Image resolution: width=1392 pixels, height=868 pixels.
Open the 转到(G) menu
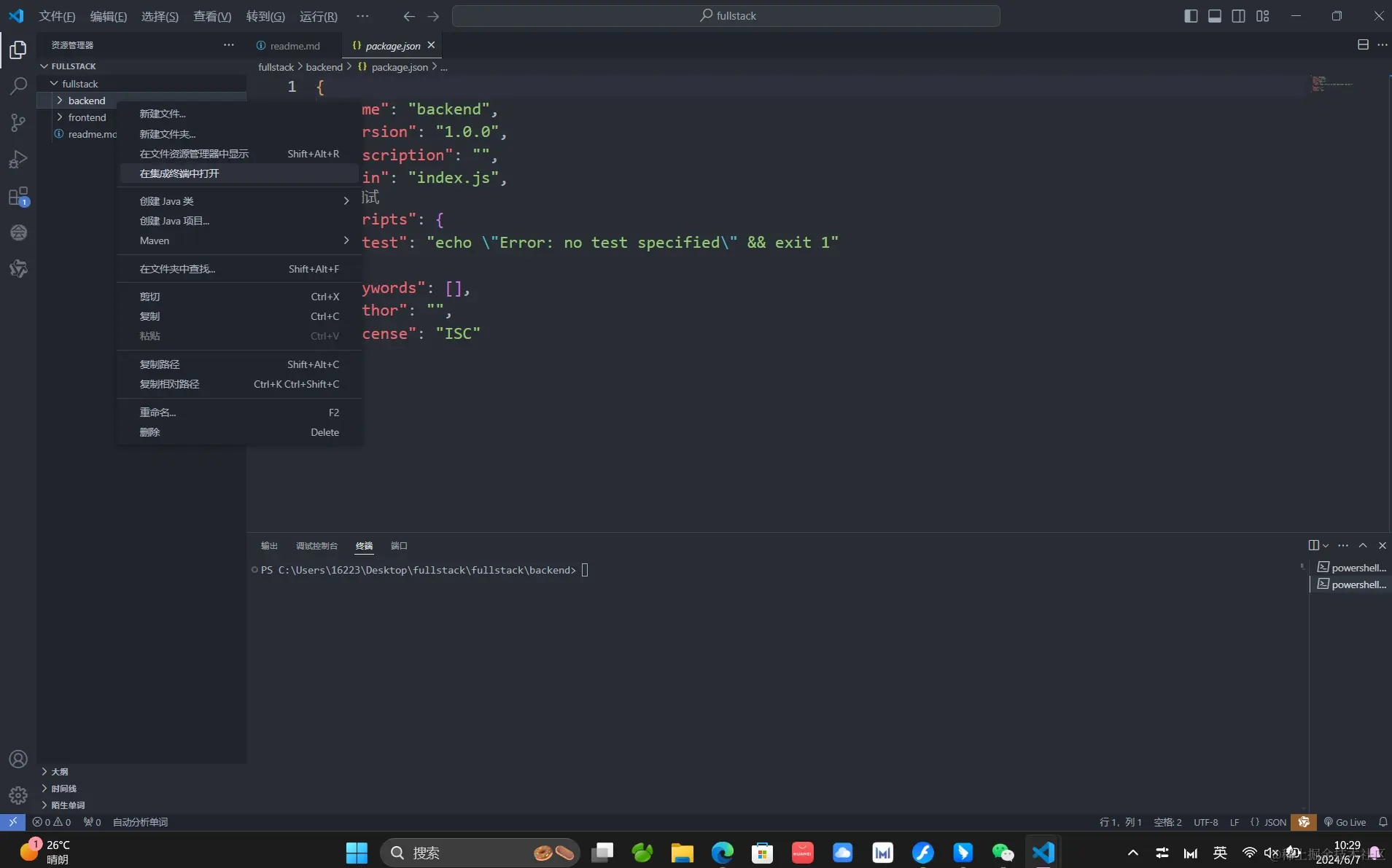coord(265,16)
